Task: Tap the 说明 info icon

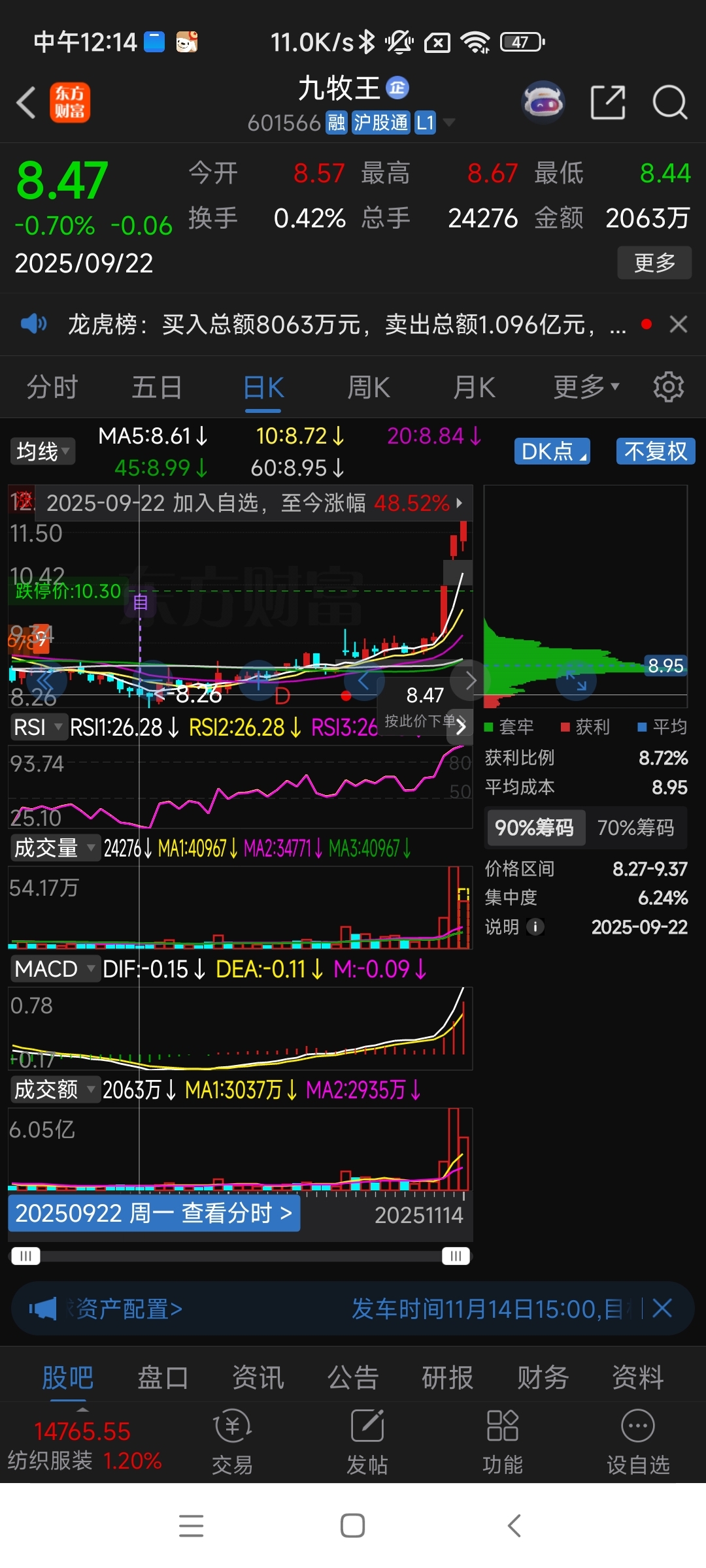Action: tap(535, 927)
